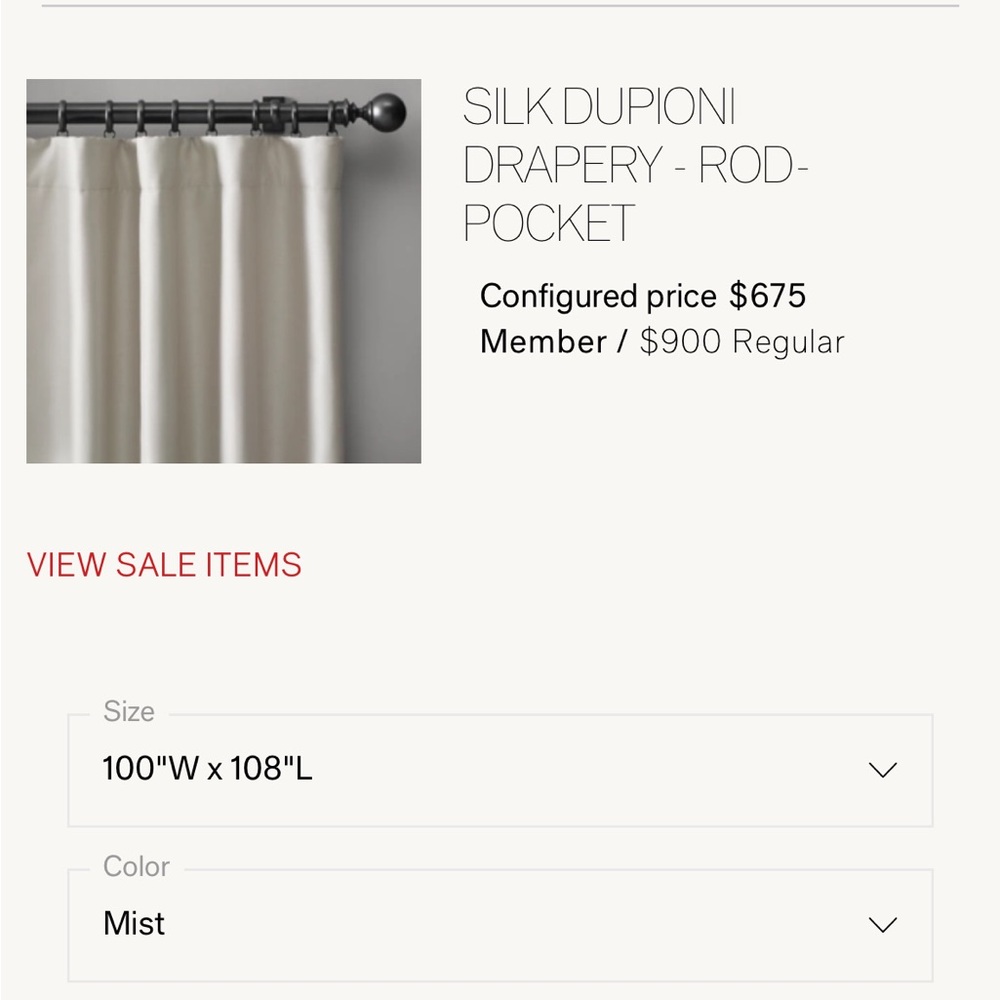Click the Color field label
Viewport: 1000px width, 1000px height.
coord(137,867)
